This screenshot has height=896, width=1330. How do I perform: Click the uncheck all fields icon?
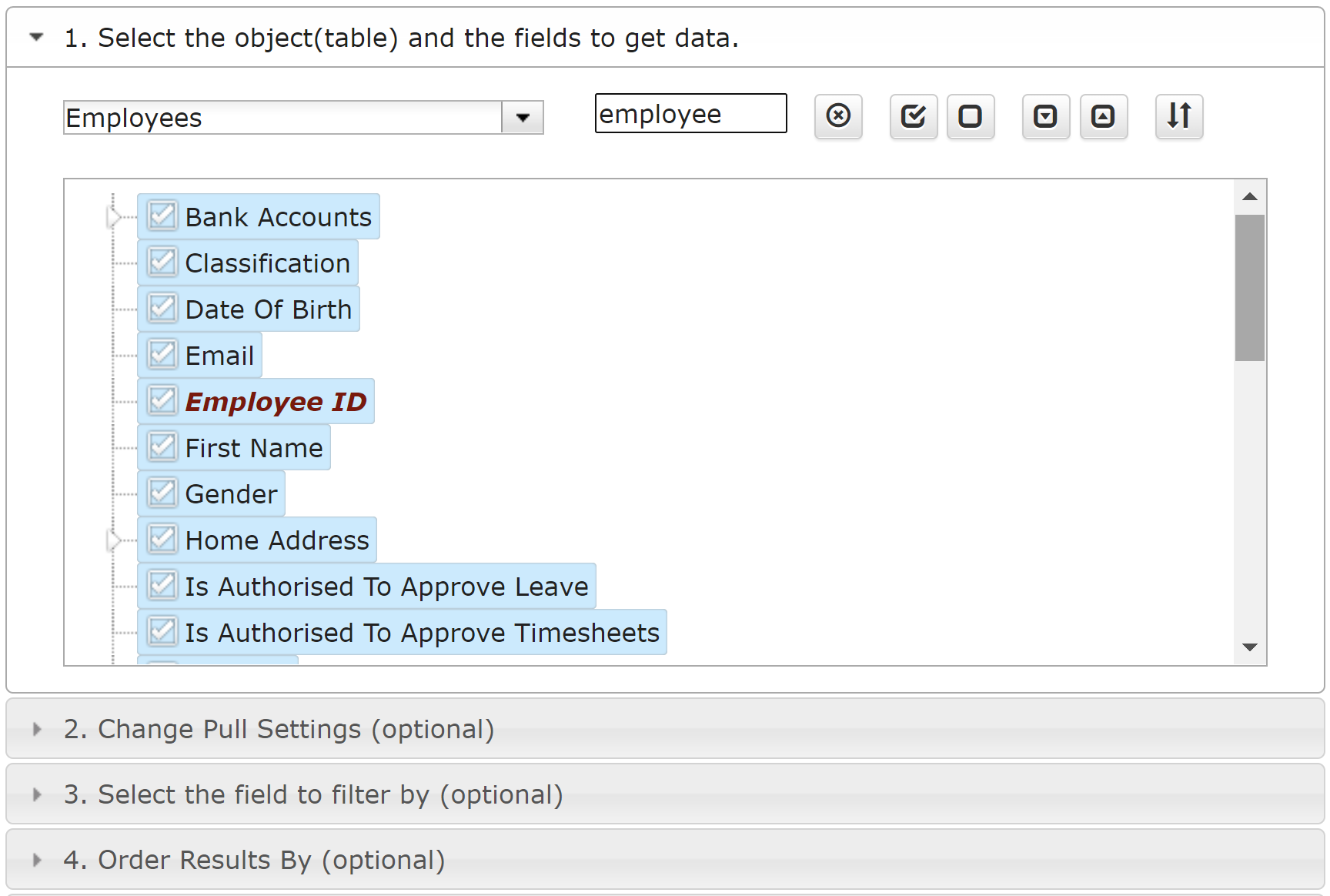(971, 116)
